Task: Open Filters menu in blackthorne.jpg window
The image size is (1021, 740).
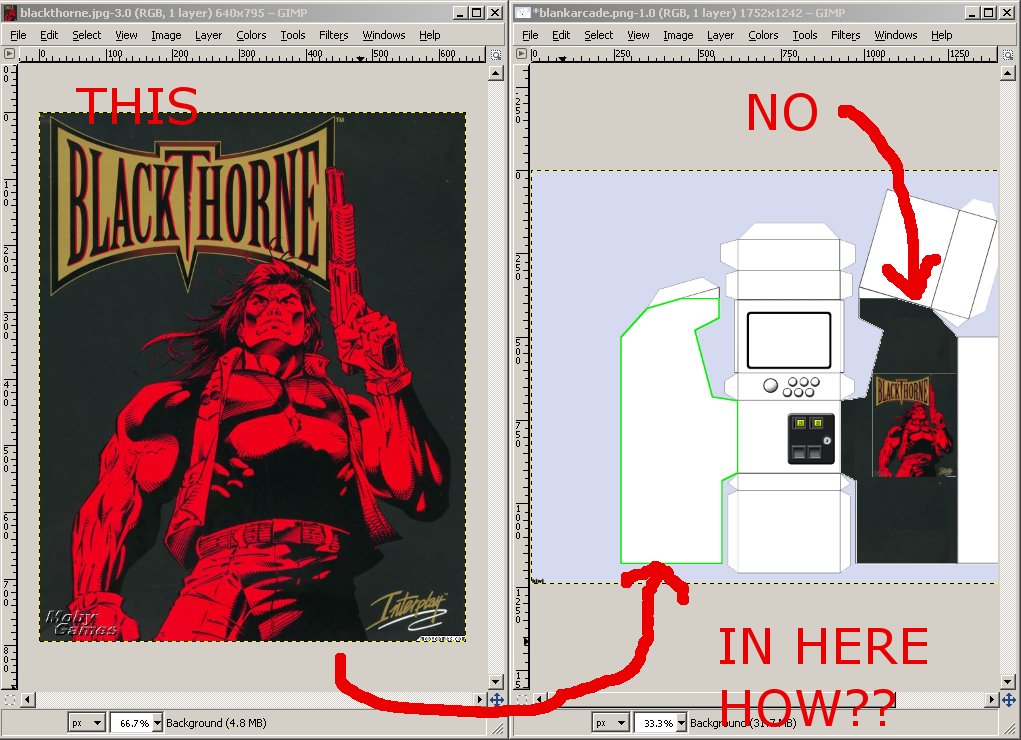Action: point(333,35)
